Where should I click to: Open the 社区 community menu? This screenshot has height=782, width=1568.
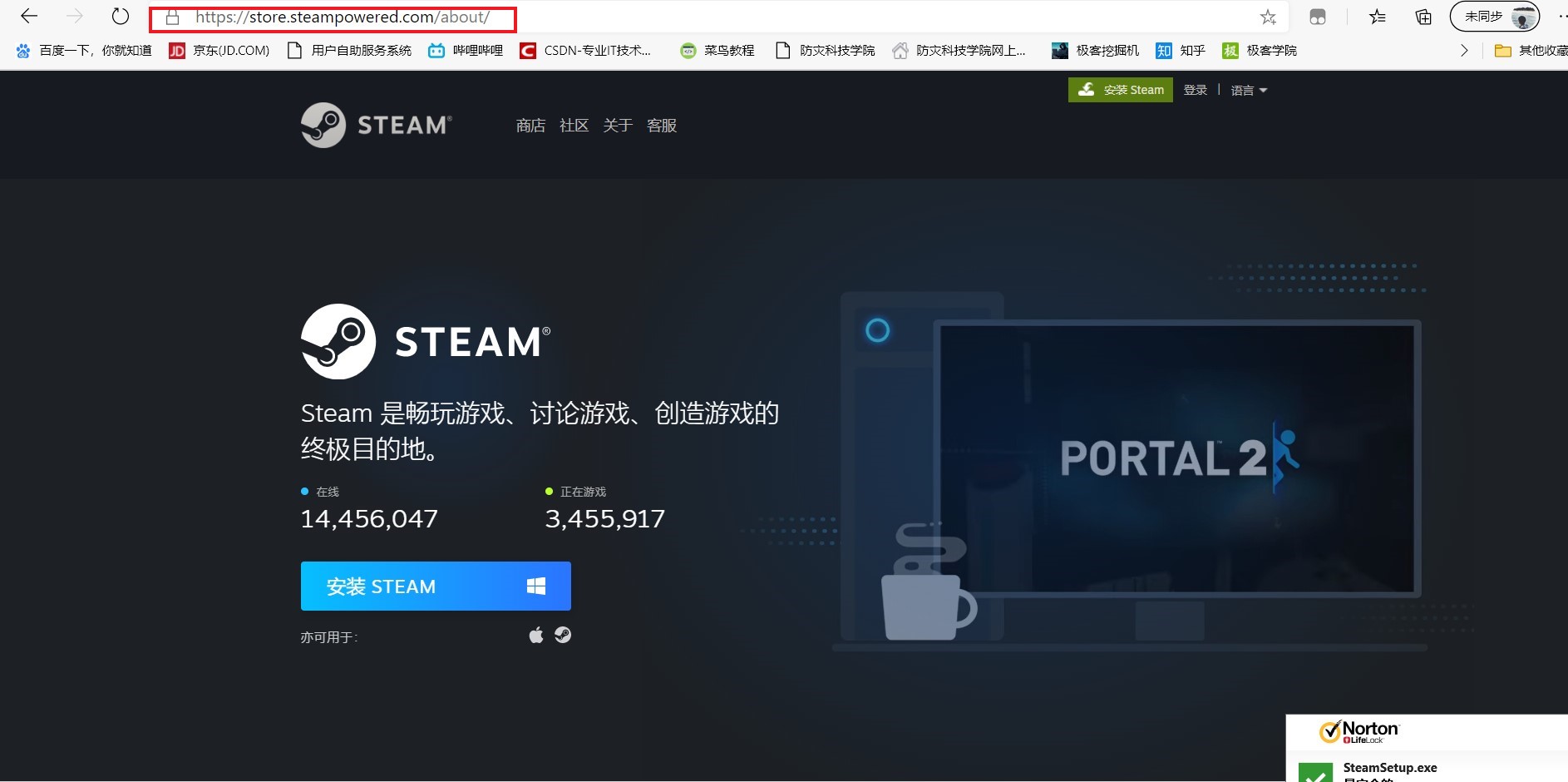pos(574,126)
